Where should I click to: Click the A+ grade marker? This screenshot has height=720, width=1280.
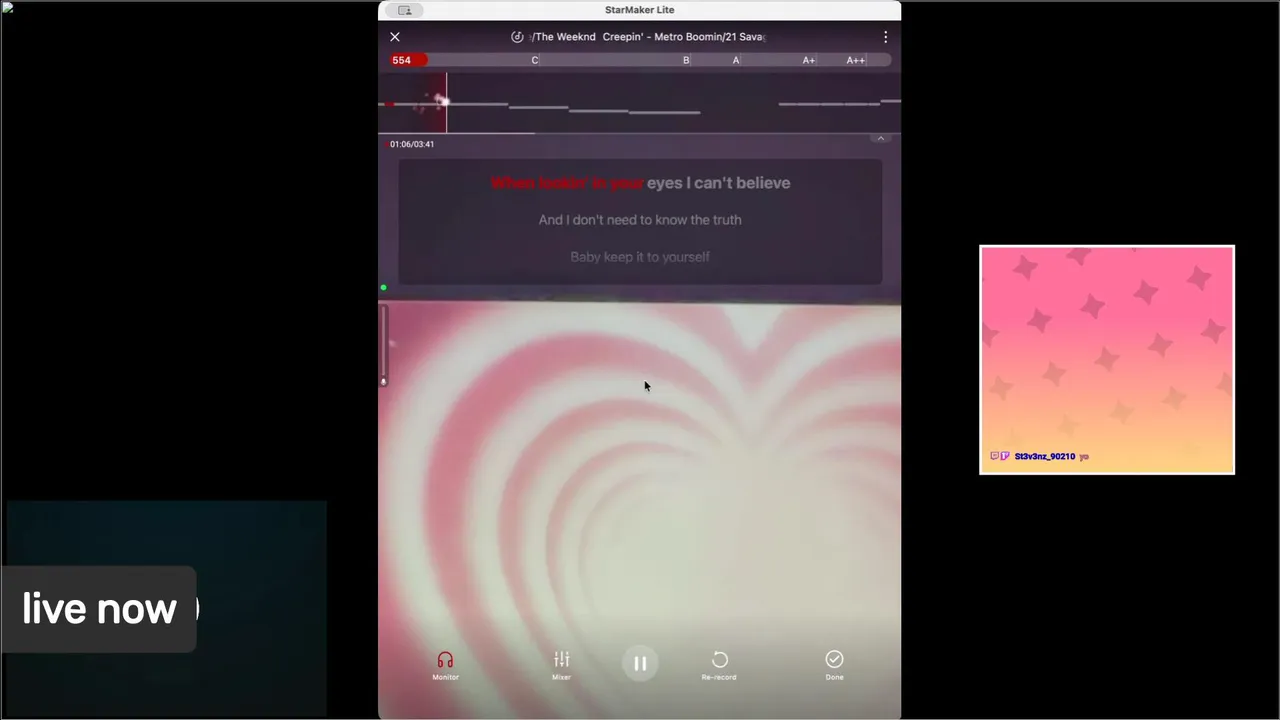(809, 60)
